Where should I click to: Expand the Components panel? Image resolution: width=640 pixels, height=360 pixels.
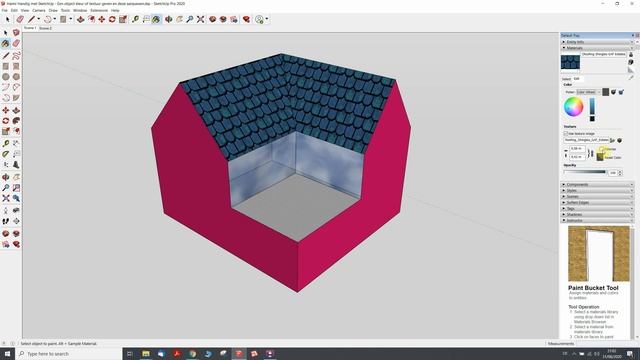[597, 184]
